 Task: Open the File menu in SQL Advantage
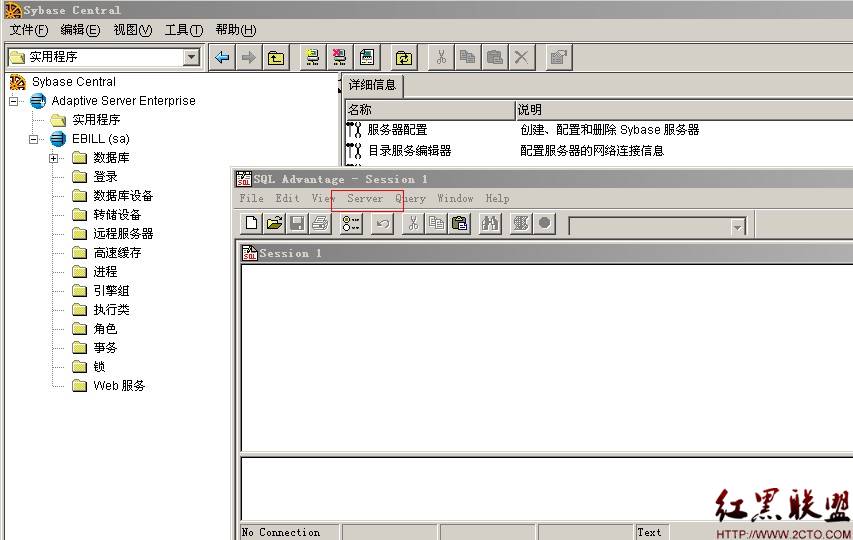click(251, 198)
